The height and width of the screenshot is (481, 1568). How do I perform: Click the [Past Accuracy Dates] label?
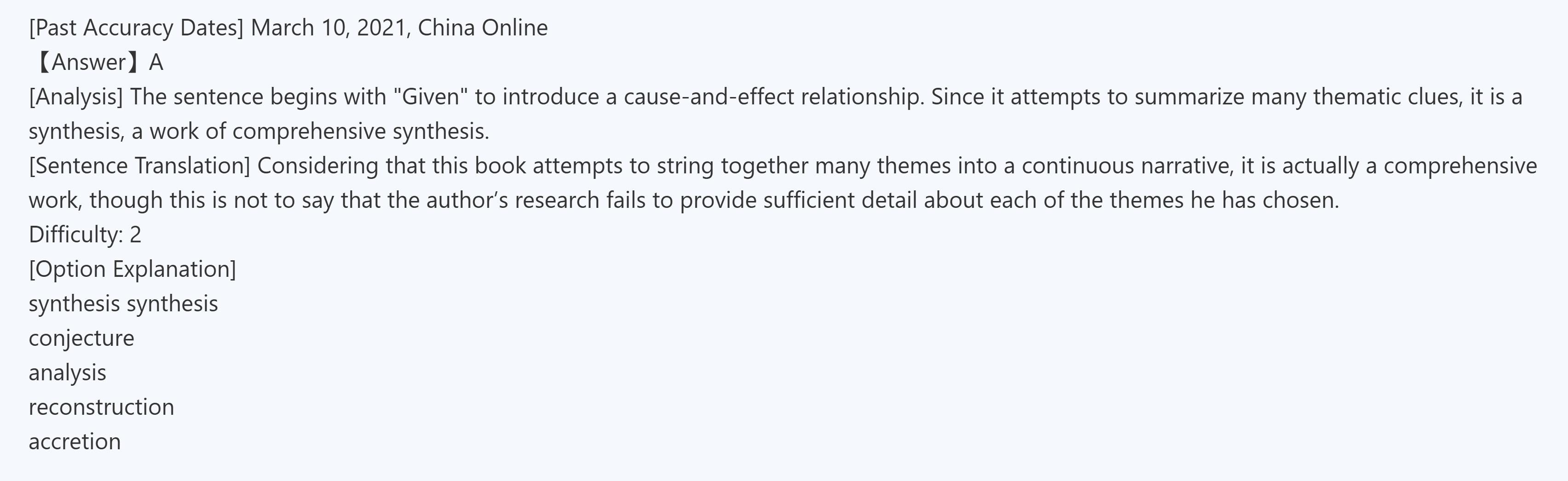(136, 28)
